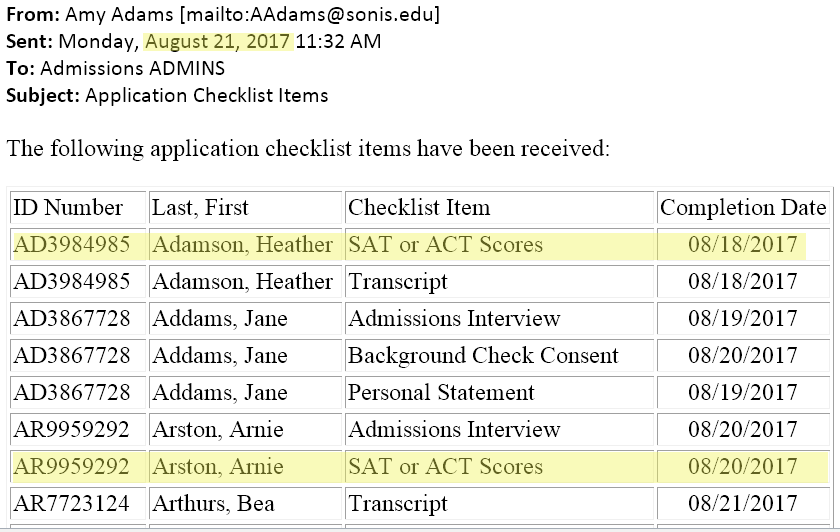Viewport: 840px width, 532px height.
Task: Click the Completion Date column header
Action: [743, 208]
